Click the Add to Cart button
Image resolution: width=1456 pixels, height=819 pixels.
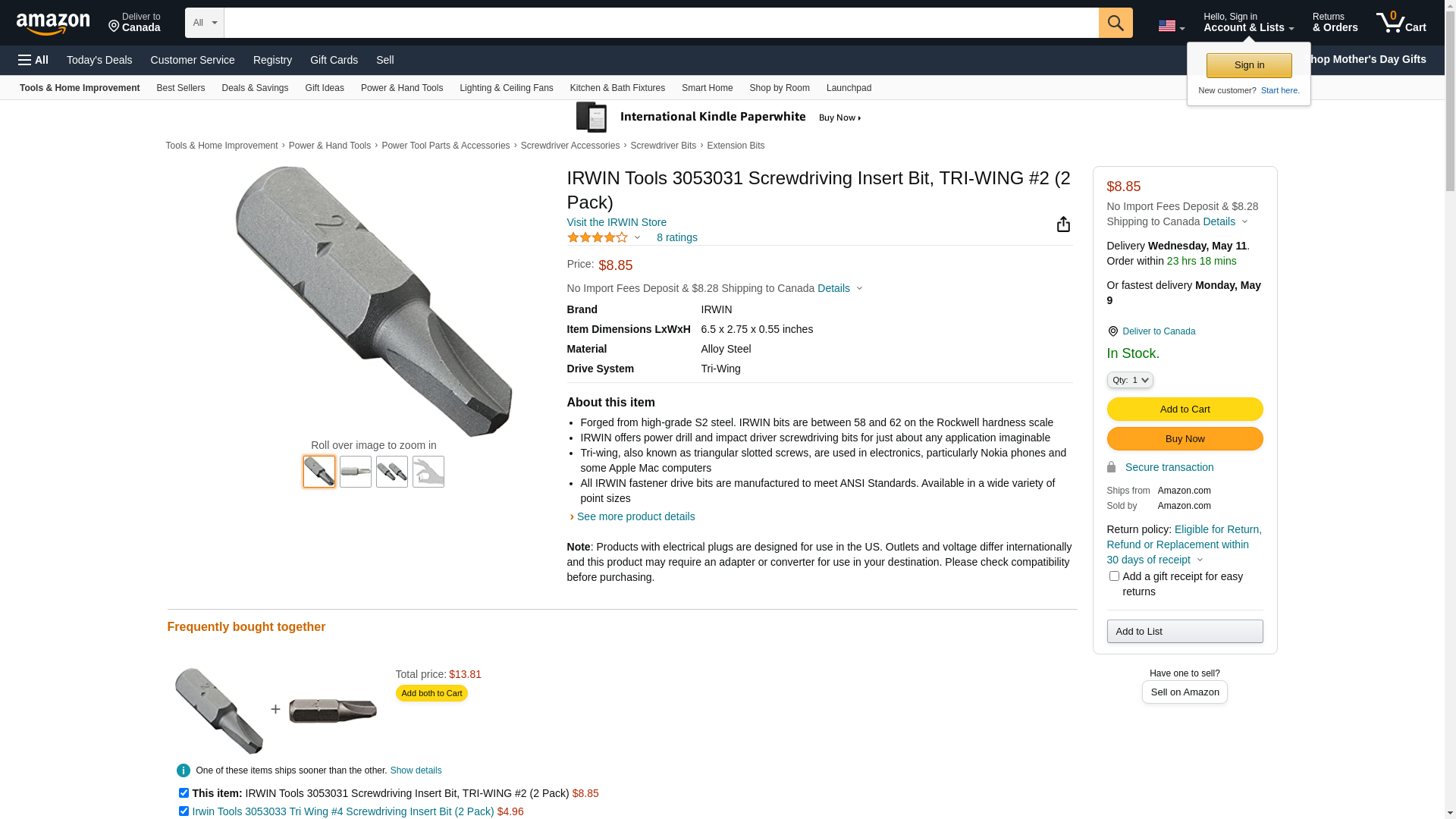(1185, 409)
